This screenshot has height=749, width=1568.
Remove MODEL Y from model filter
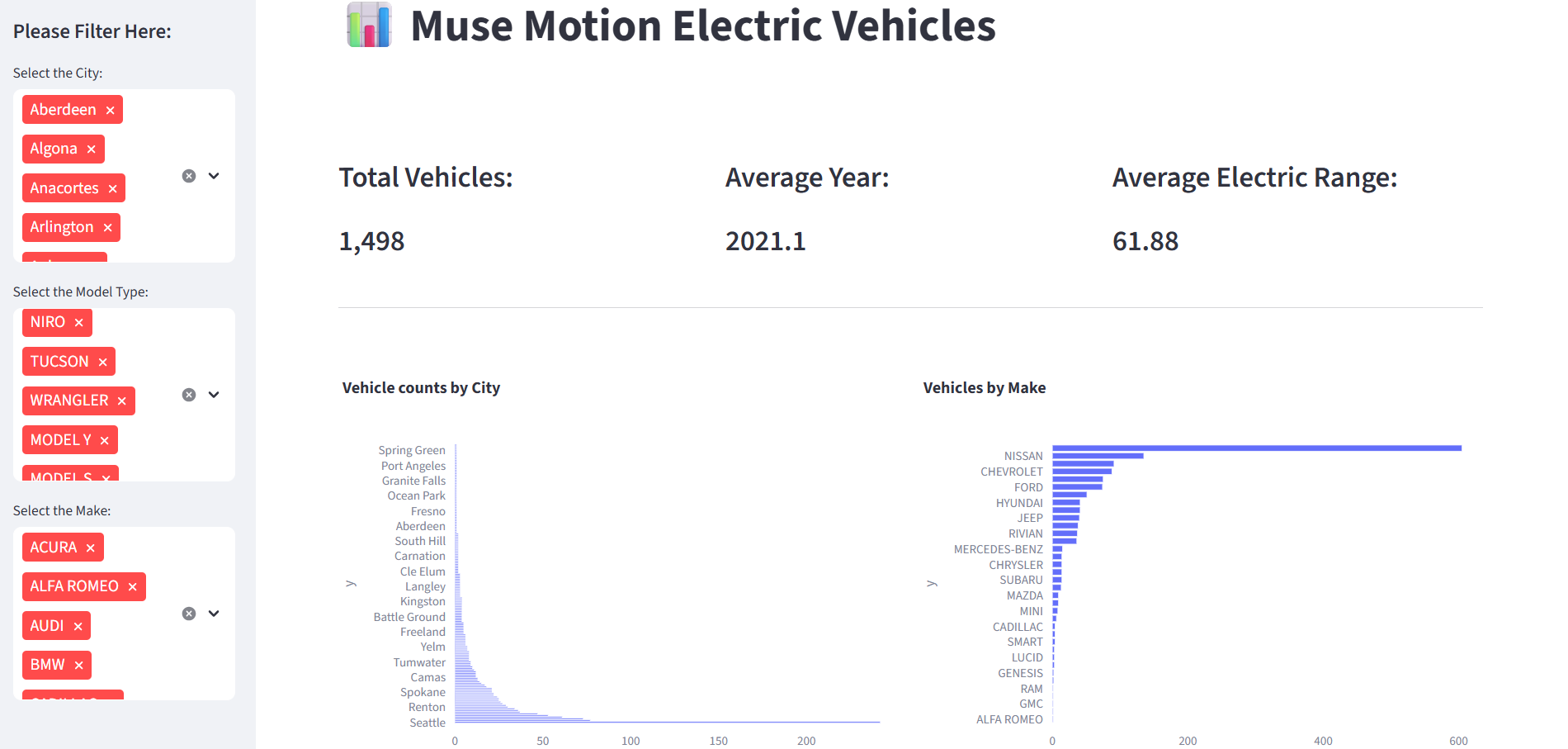[104, 441]
